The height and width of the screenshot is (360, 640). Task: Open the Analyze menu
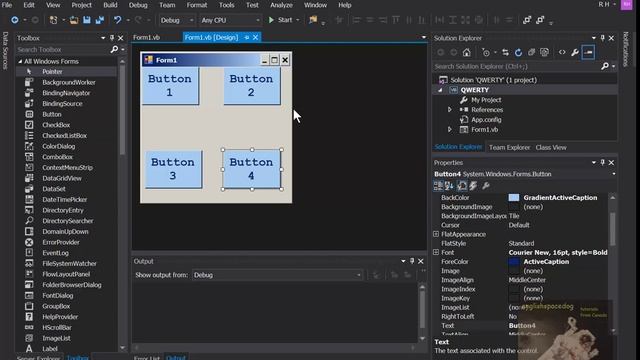coord(281,5)
